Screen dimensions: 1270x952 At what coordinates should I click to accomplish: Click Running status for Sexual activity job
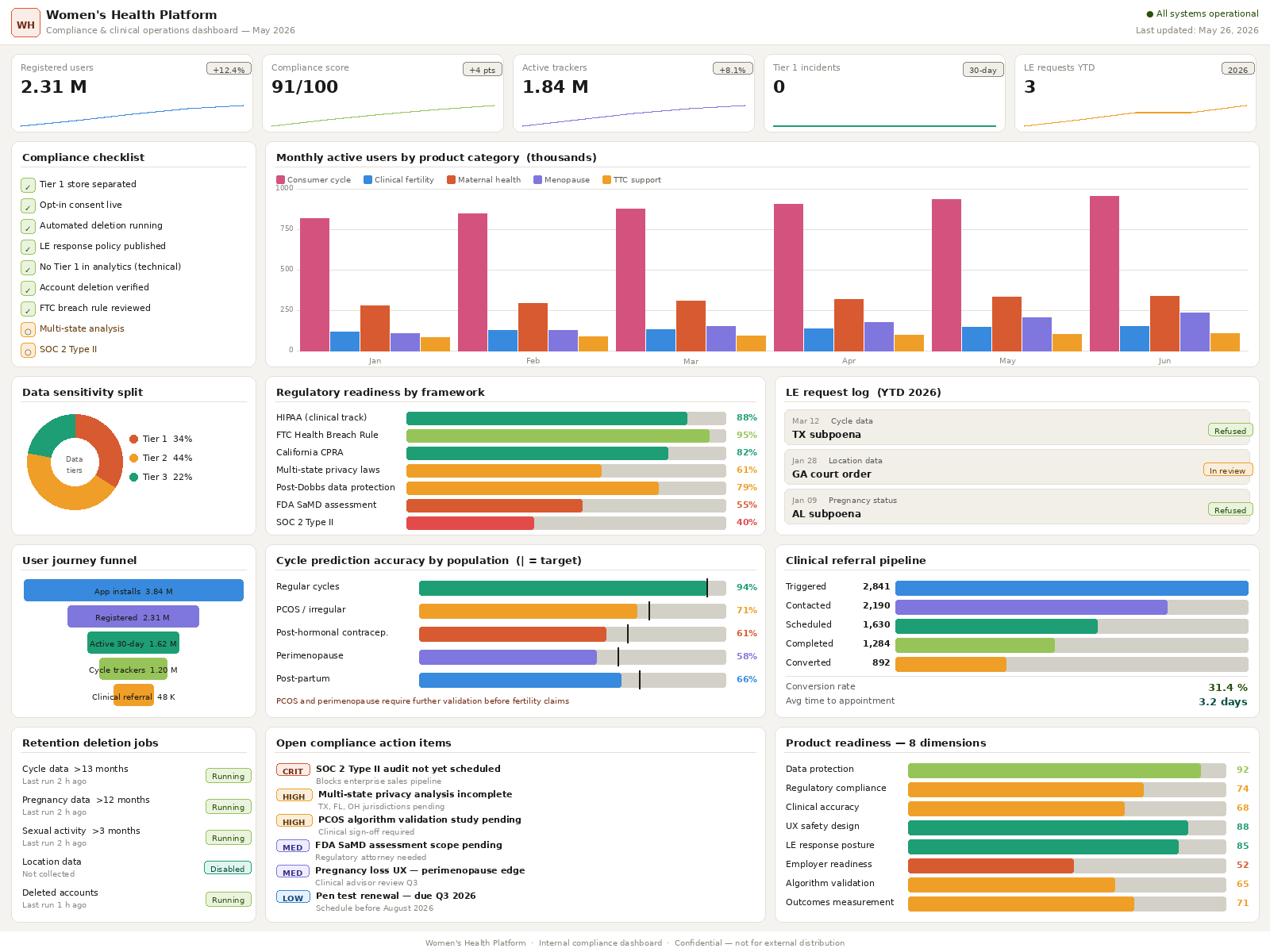pyautogui.click(x=229, y=838)
